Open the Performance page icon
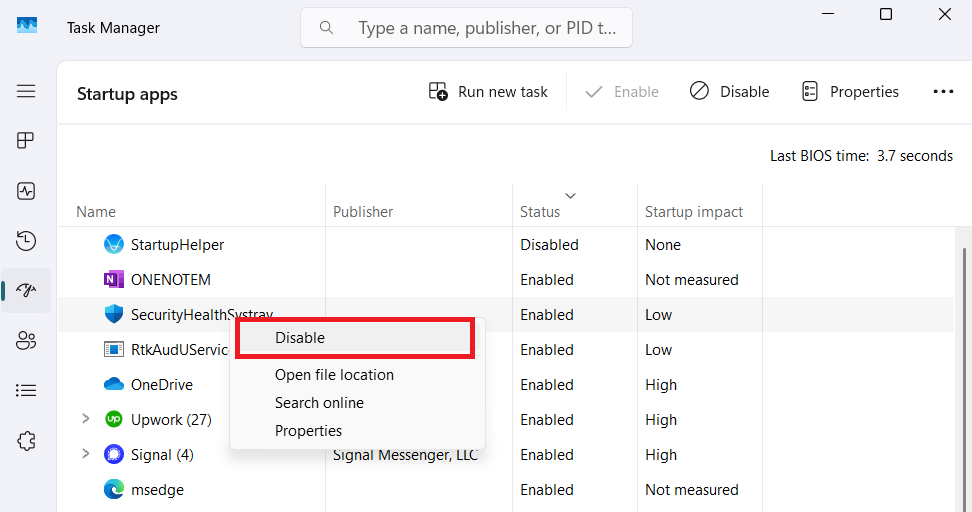The height and width of the screenshot is (512, 972). point(26,191)
